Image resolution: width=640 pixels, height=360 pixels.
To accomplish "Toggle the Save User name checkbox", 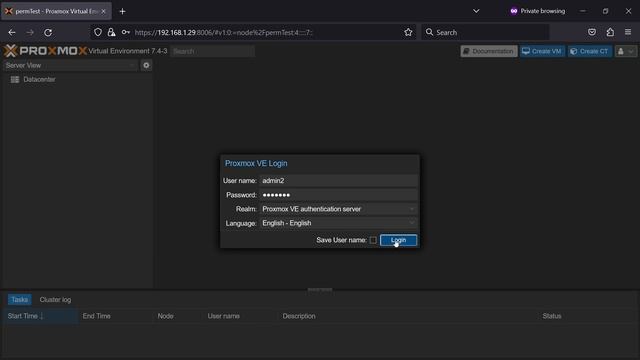I will [x=373, y=240].
